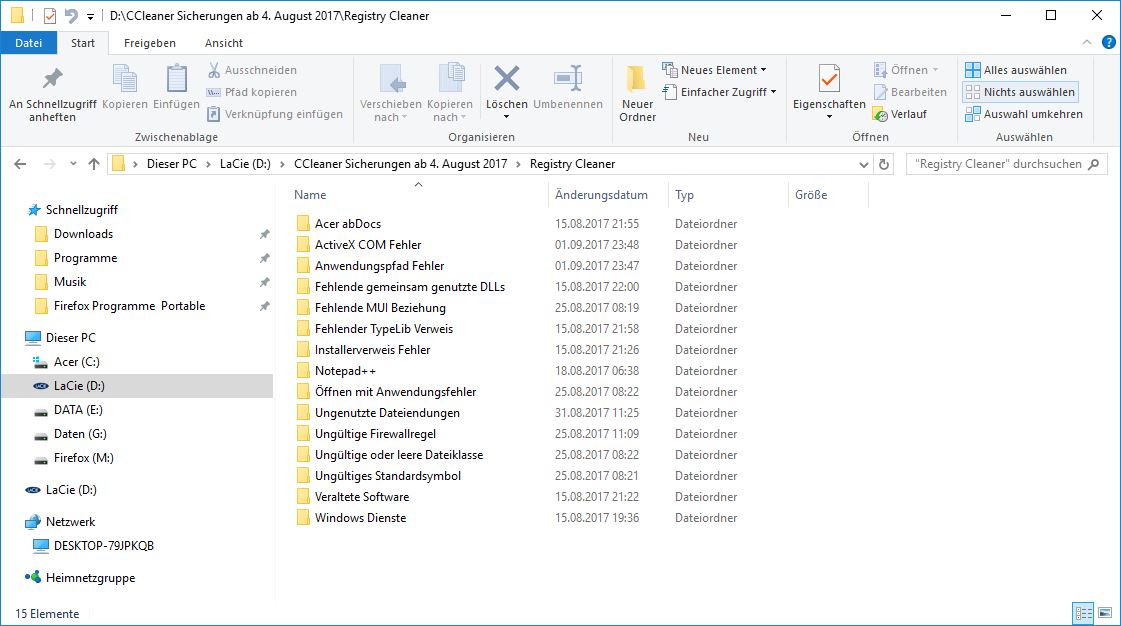Click the Pin to Quick Access icon
This screenshot has width=1121, height=626.
pyautogui.click(x=52, y=79)
